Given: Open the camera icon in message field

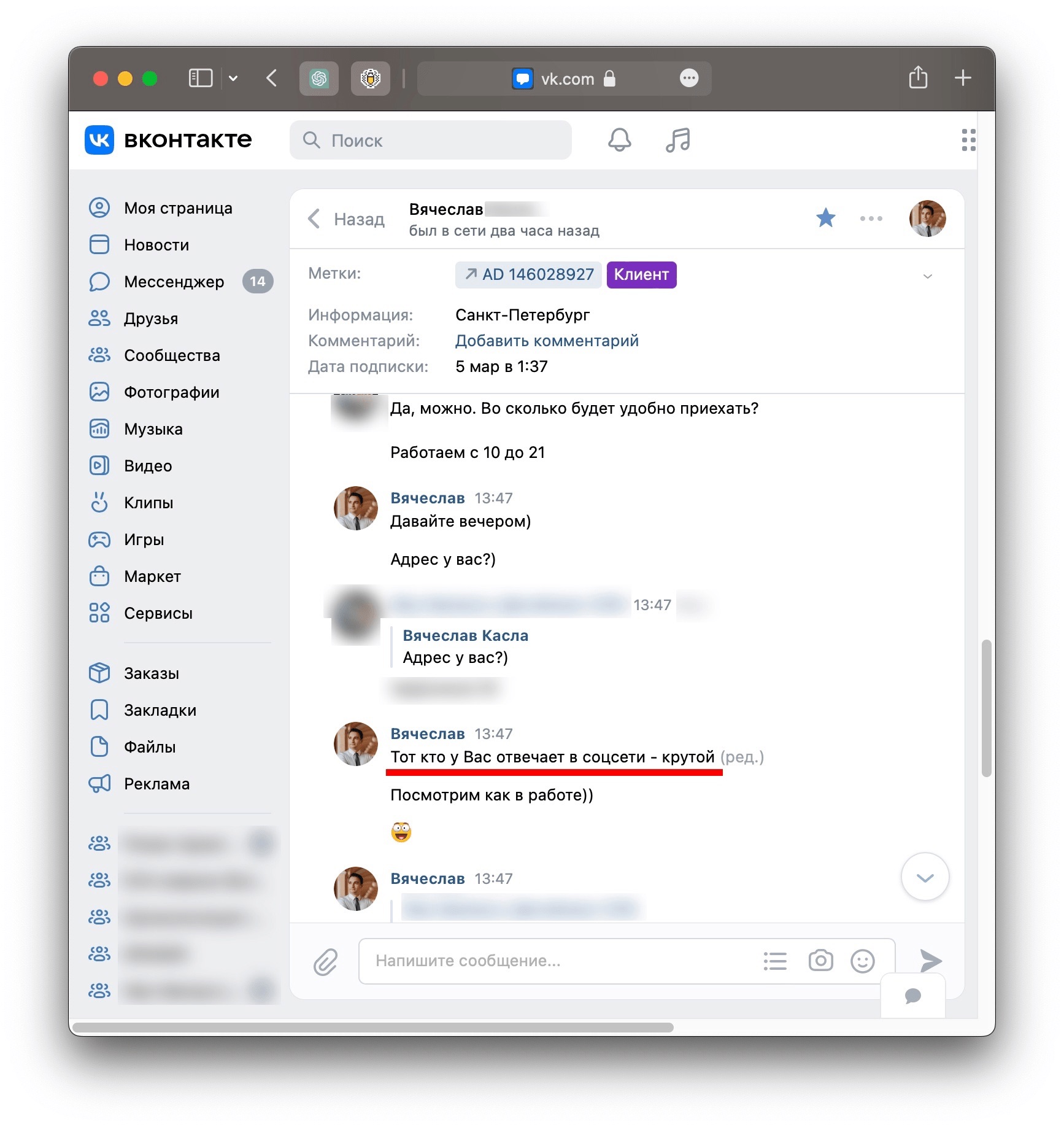Looking at the screenshot, I should [x=820, y=961].
